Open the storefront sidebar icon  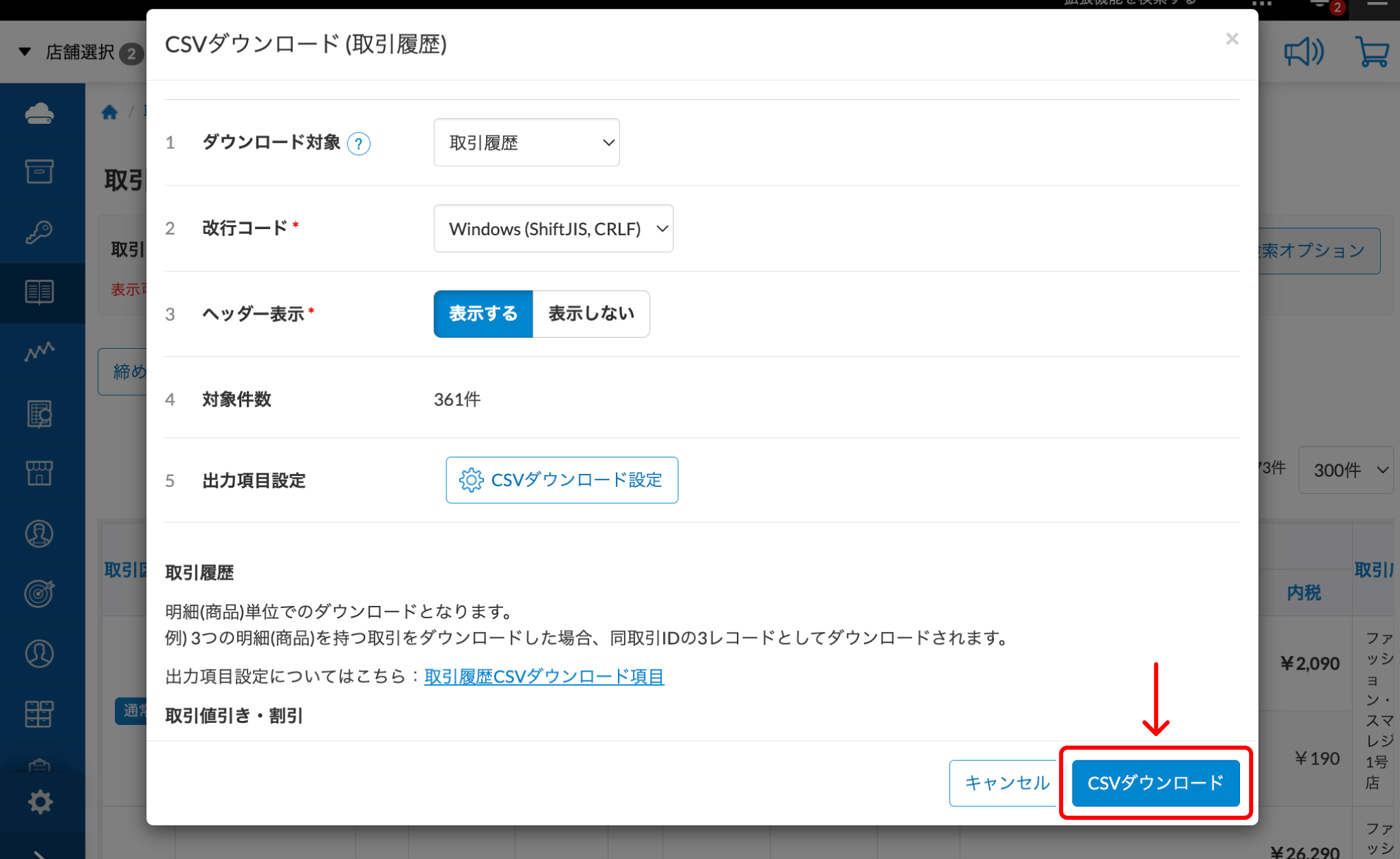point(40,473)
